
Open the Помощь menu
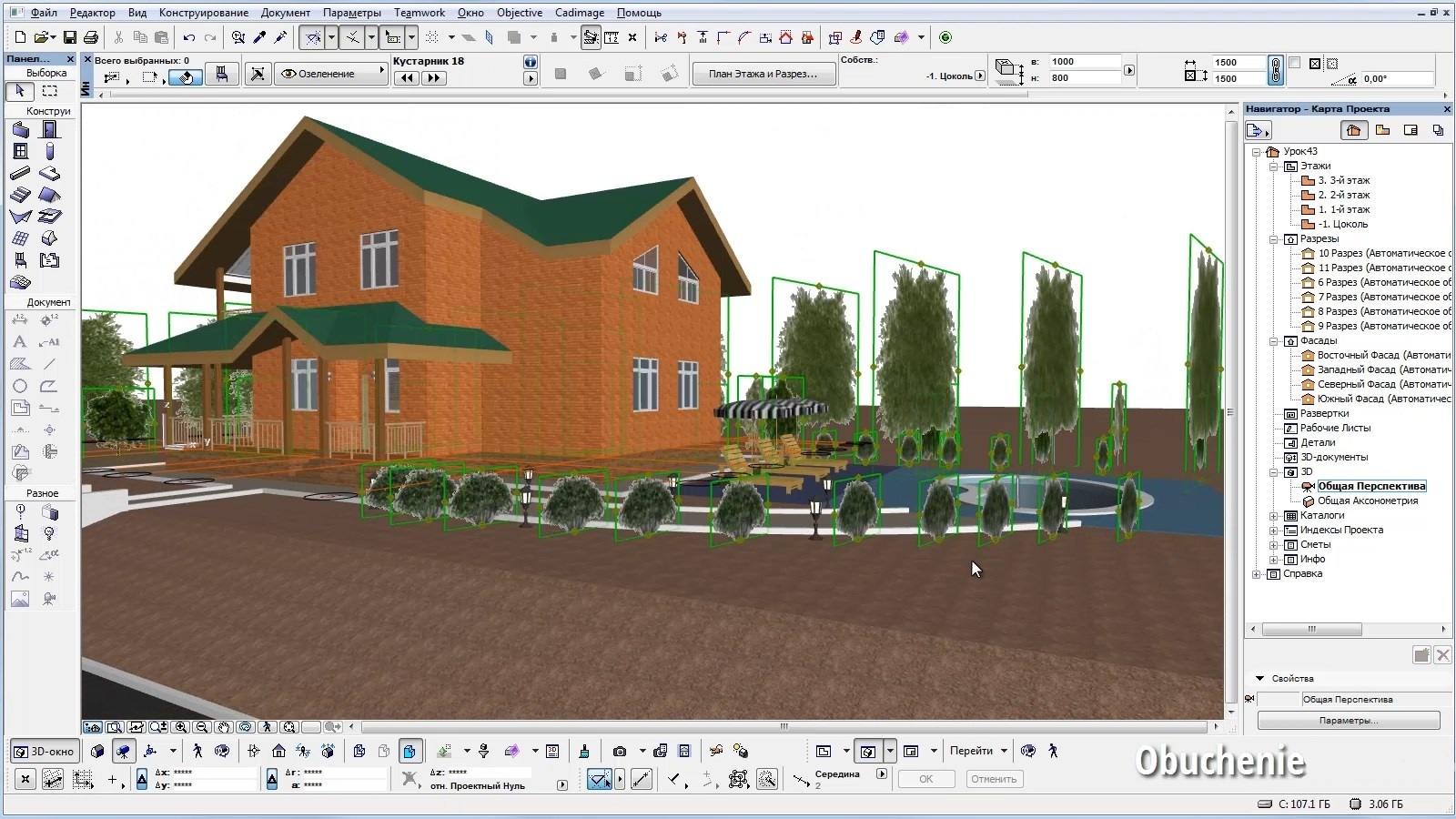[x=639, y=13]
